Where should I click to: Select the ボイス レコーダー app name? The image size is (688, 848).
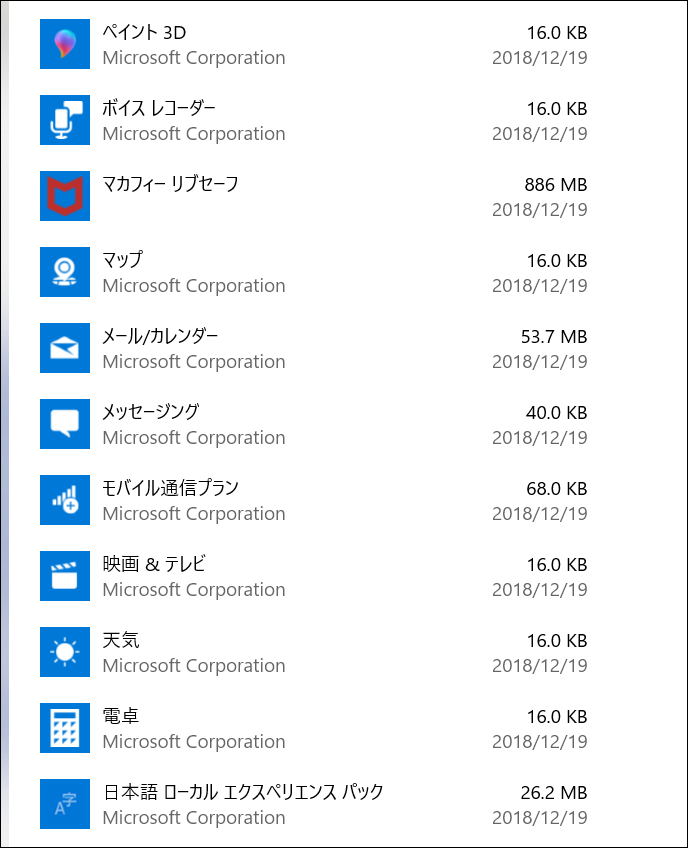159,108
